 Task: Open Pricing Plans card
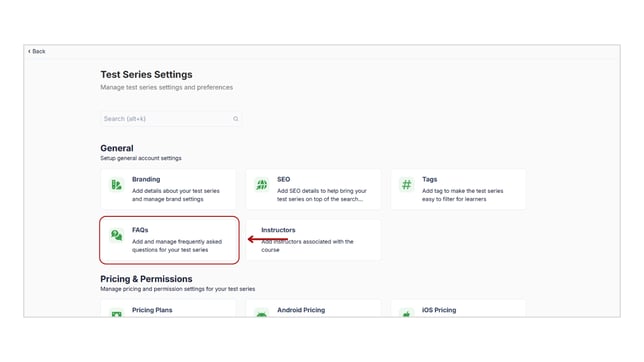pos(168,309)
